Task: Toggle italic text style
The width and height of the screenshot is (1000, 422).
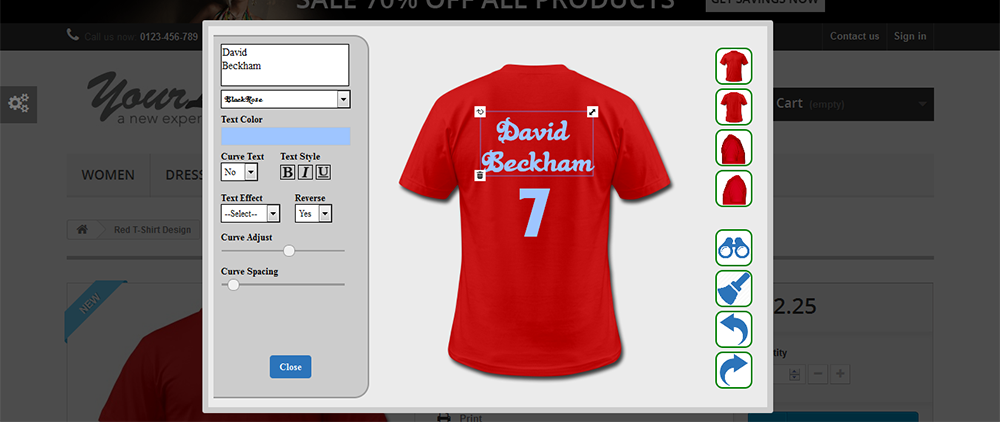Action: [x=305, y=172]
